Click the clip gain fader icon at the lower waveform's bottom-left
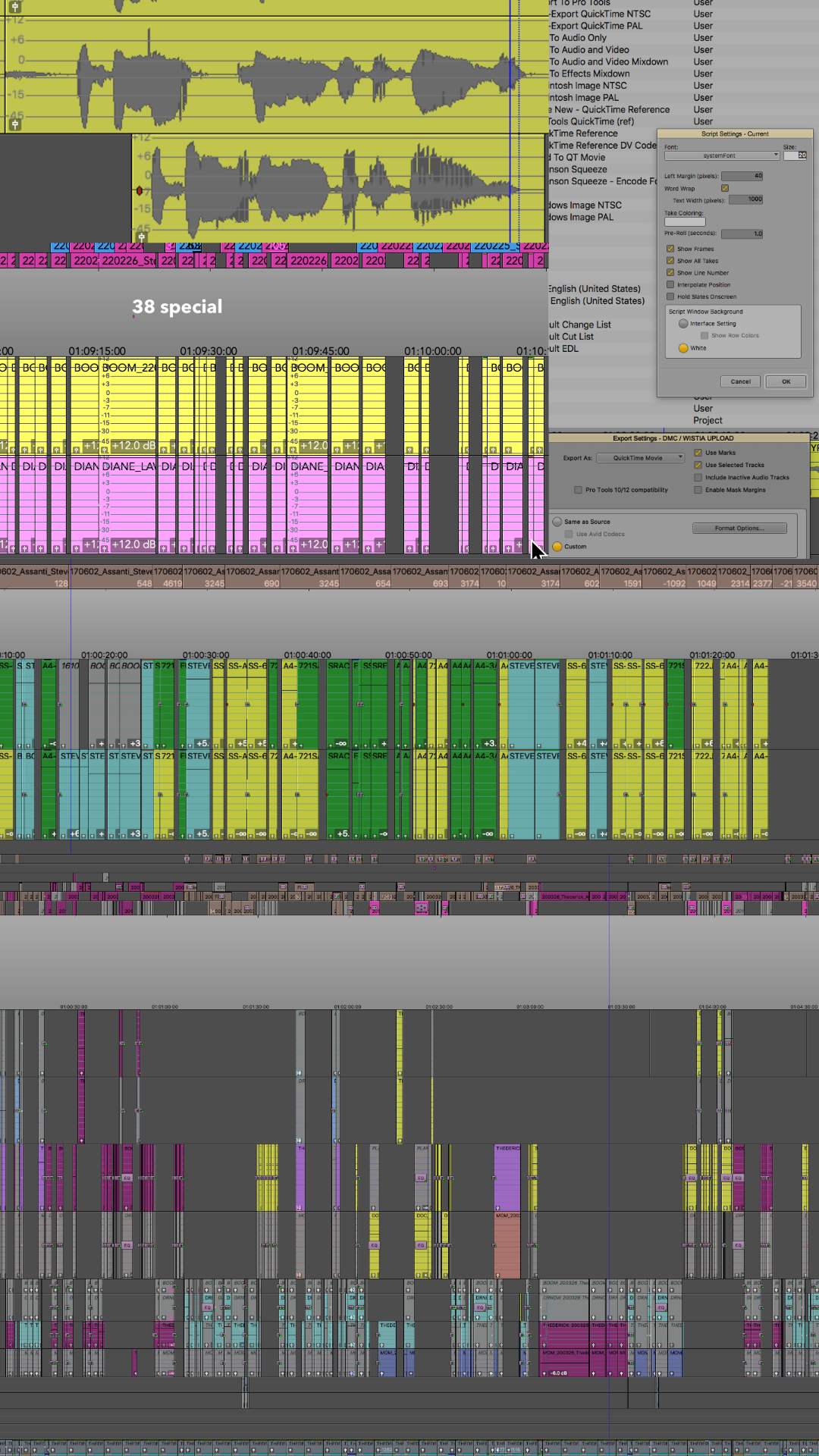The image size is (819, 1456). pos(141,237)
